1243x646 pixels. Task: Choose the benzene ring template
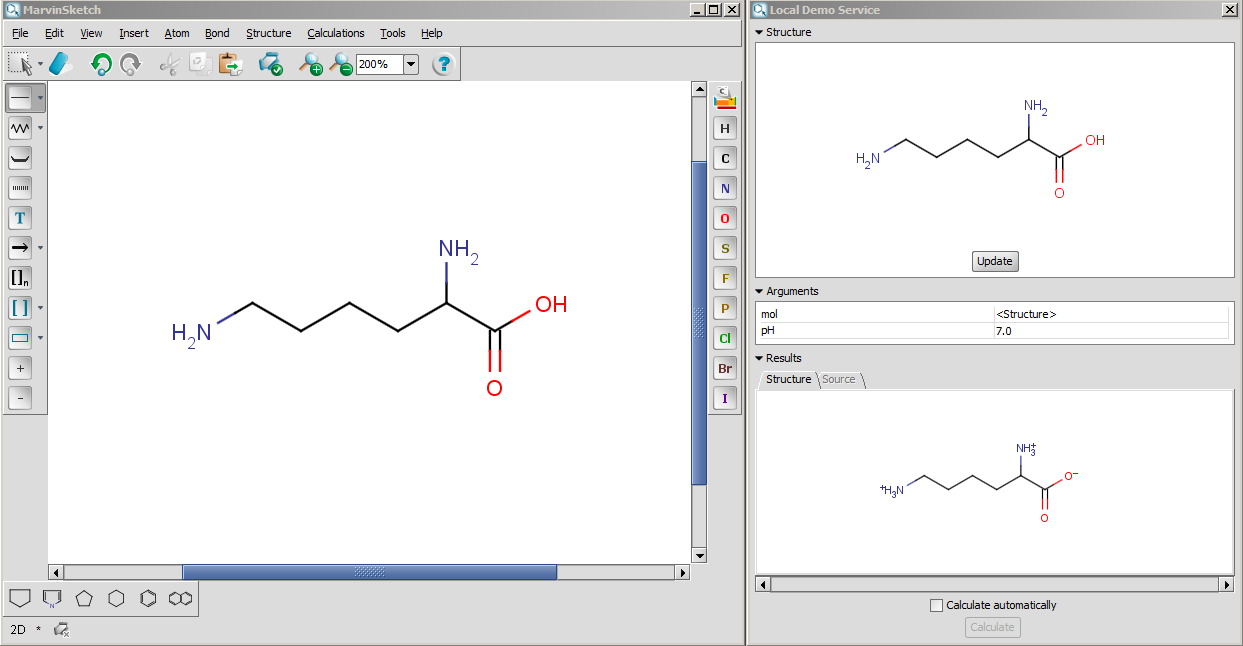pyautogui.click(x=148, y=598)
